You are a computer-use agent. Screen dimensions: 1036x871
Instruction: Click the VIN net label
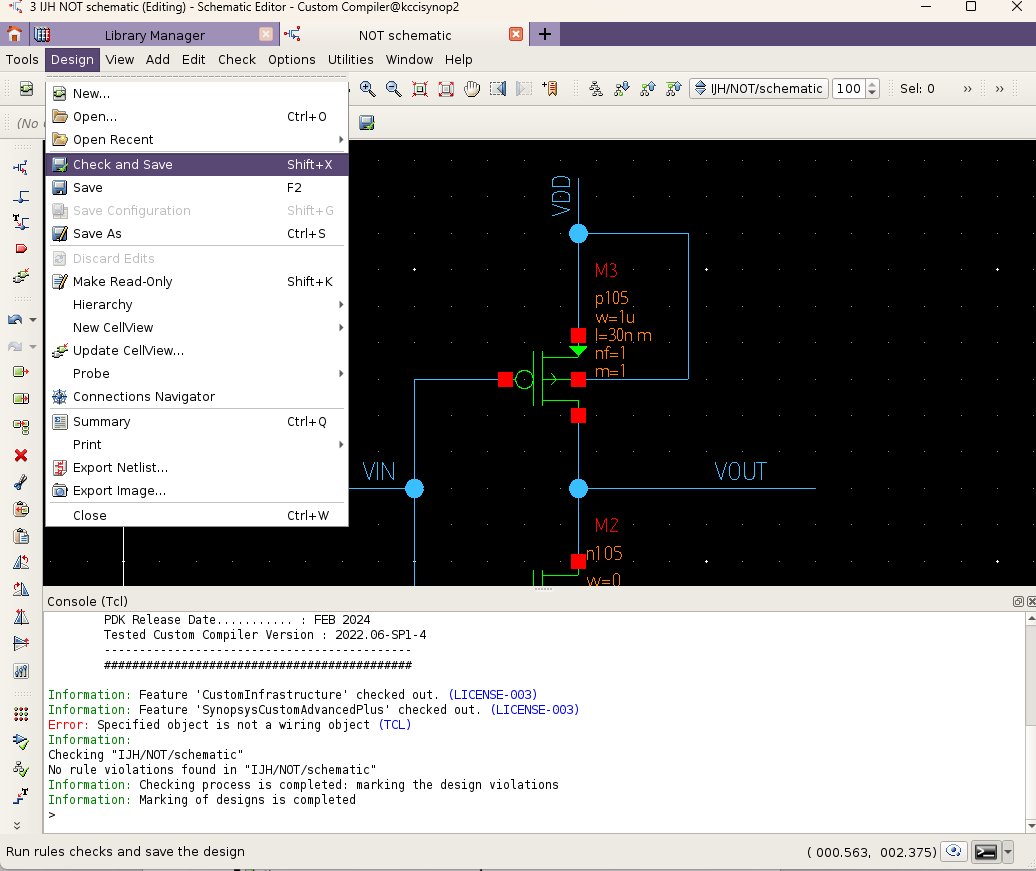coord(379,472)
